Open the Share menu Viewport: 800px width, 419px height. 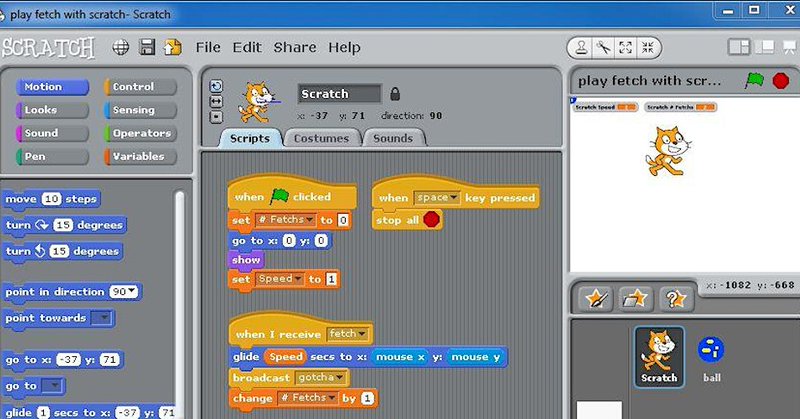pos(295,47)
